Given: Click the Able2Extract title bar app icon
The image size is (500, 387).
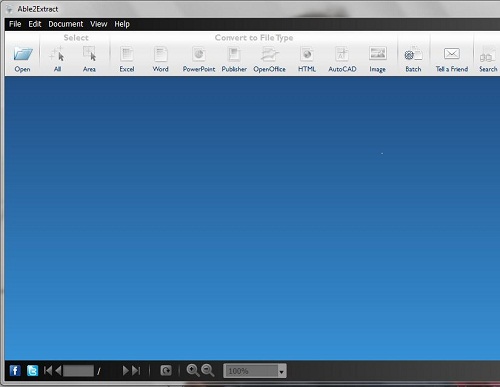Looking at the screenshot, I should point(10,9).
